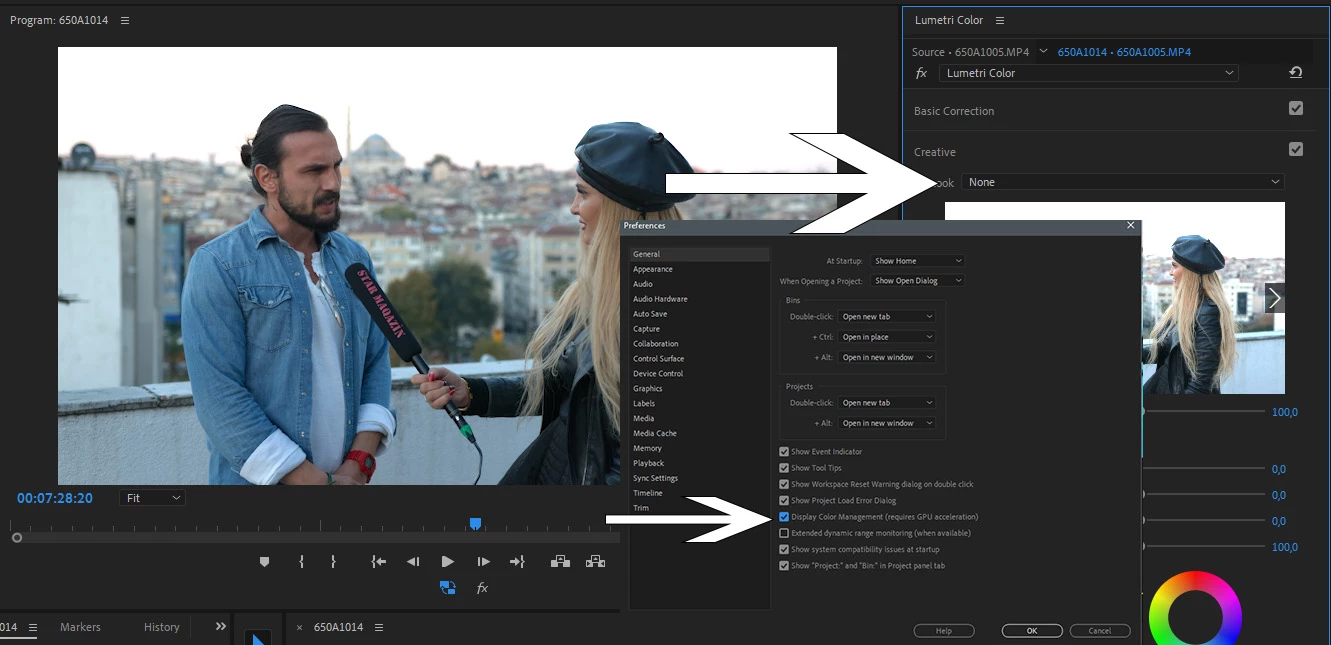The image size is (1331, 645).
Task: Toggle Basic Correction section checkbox
Action: (x=1296, y=108)
